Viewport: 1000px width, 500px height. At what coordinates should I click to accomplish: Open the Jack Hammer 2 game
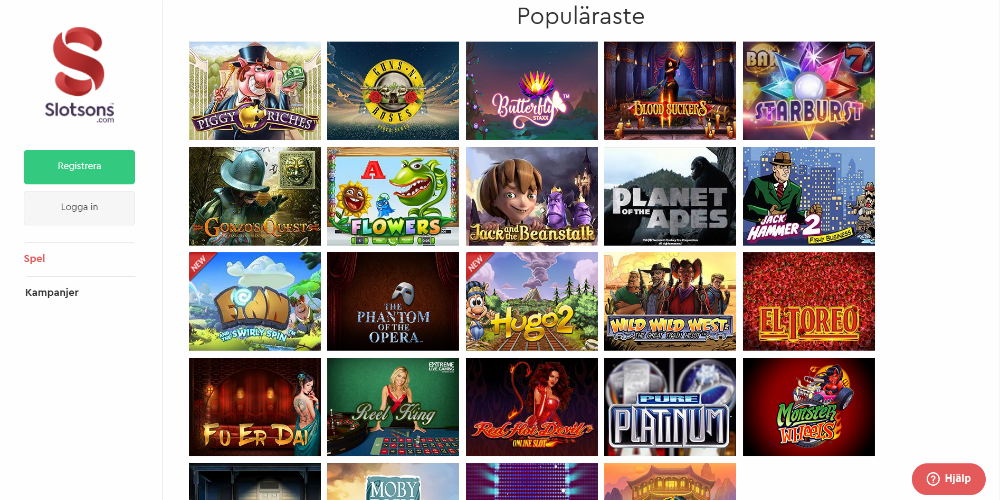tap(809, 196)
